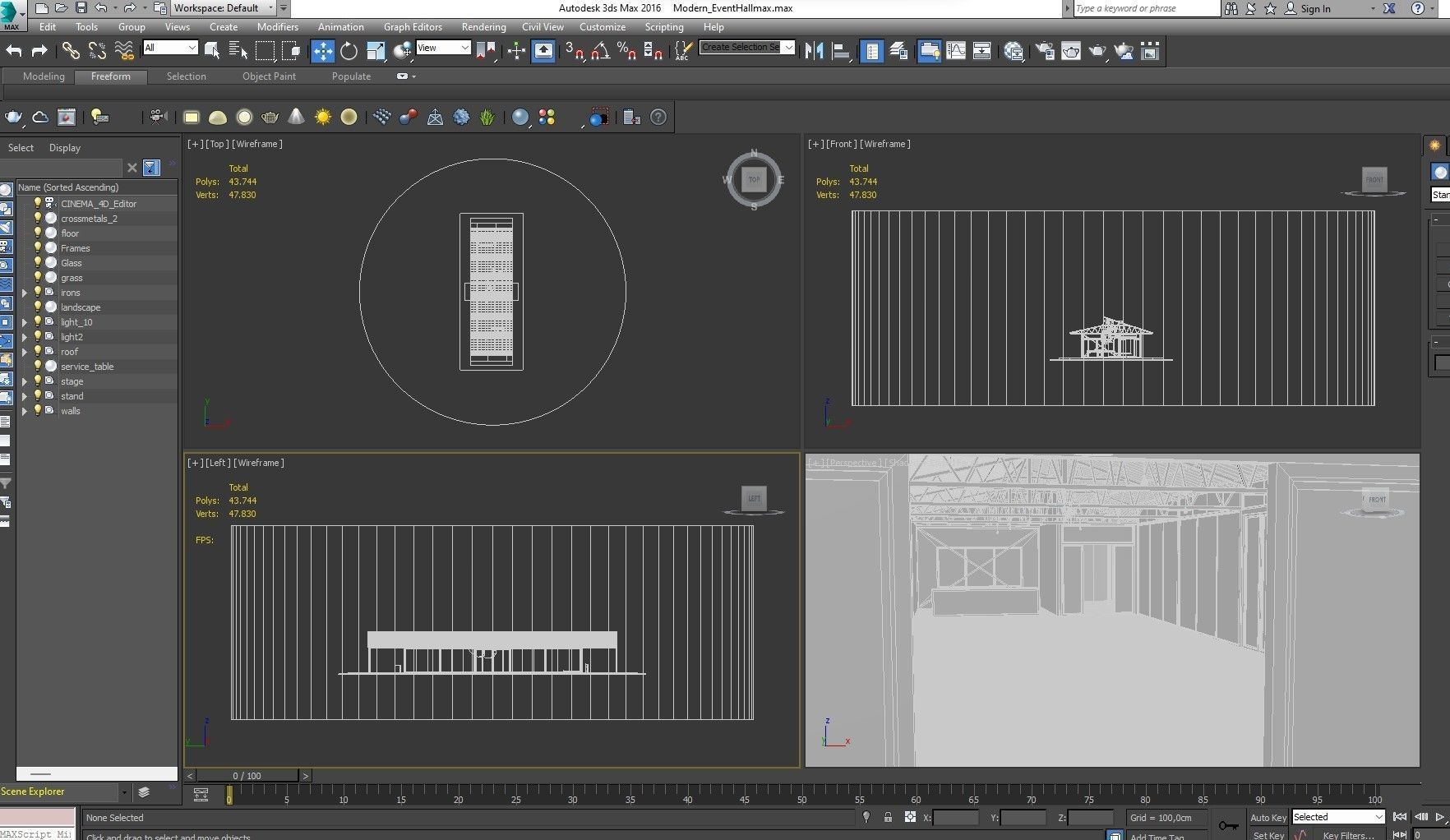
Task: Activate the Select and Rotate tool
Action: click(x=349, y=51)
